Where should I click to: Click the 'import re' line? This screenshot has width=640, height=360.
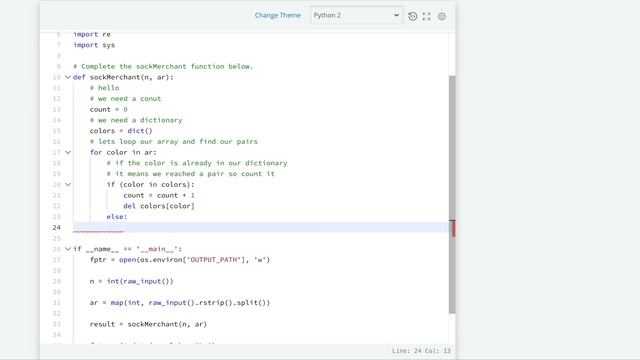92,34
